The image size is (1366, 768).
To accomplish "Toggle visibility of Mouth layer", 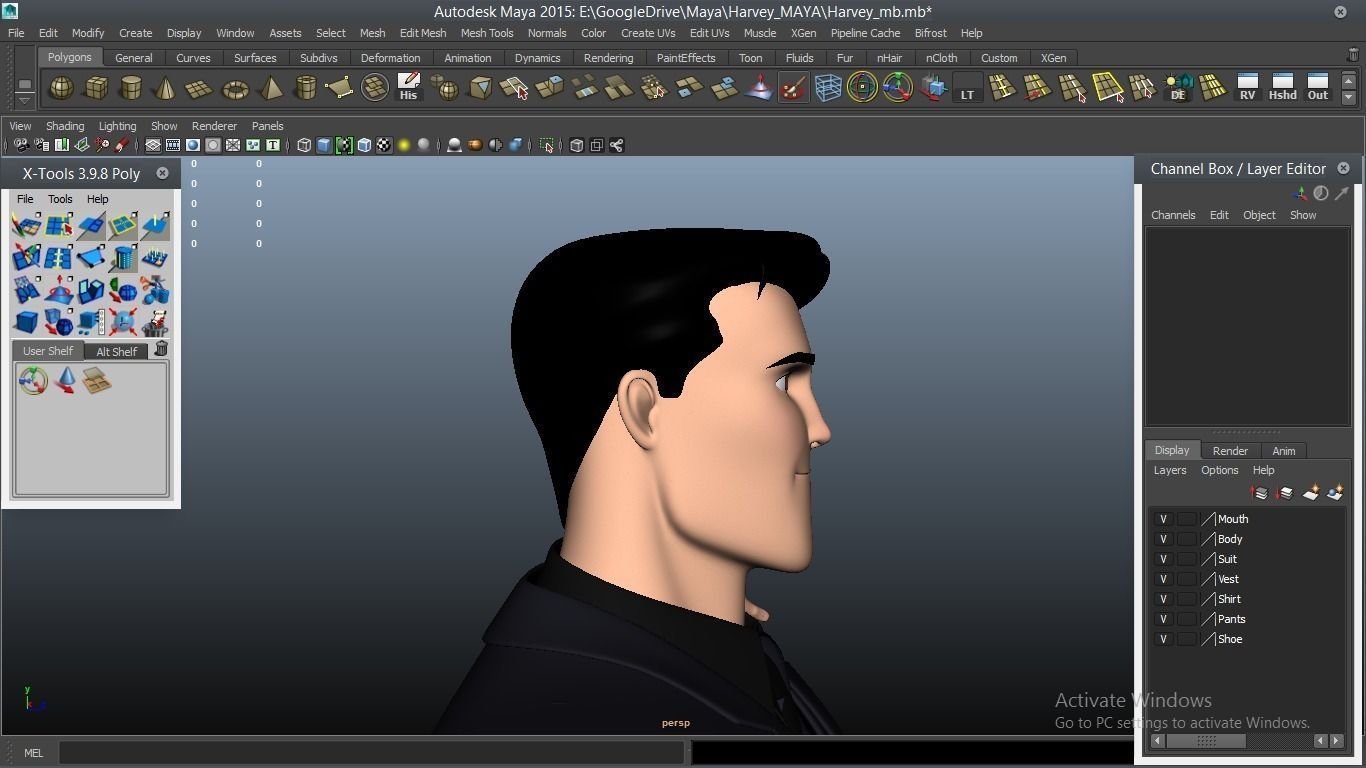I will coord(1163,519).
